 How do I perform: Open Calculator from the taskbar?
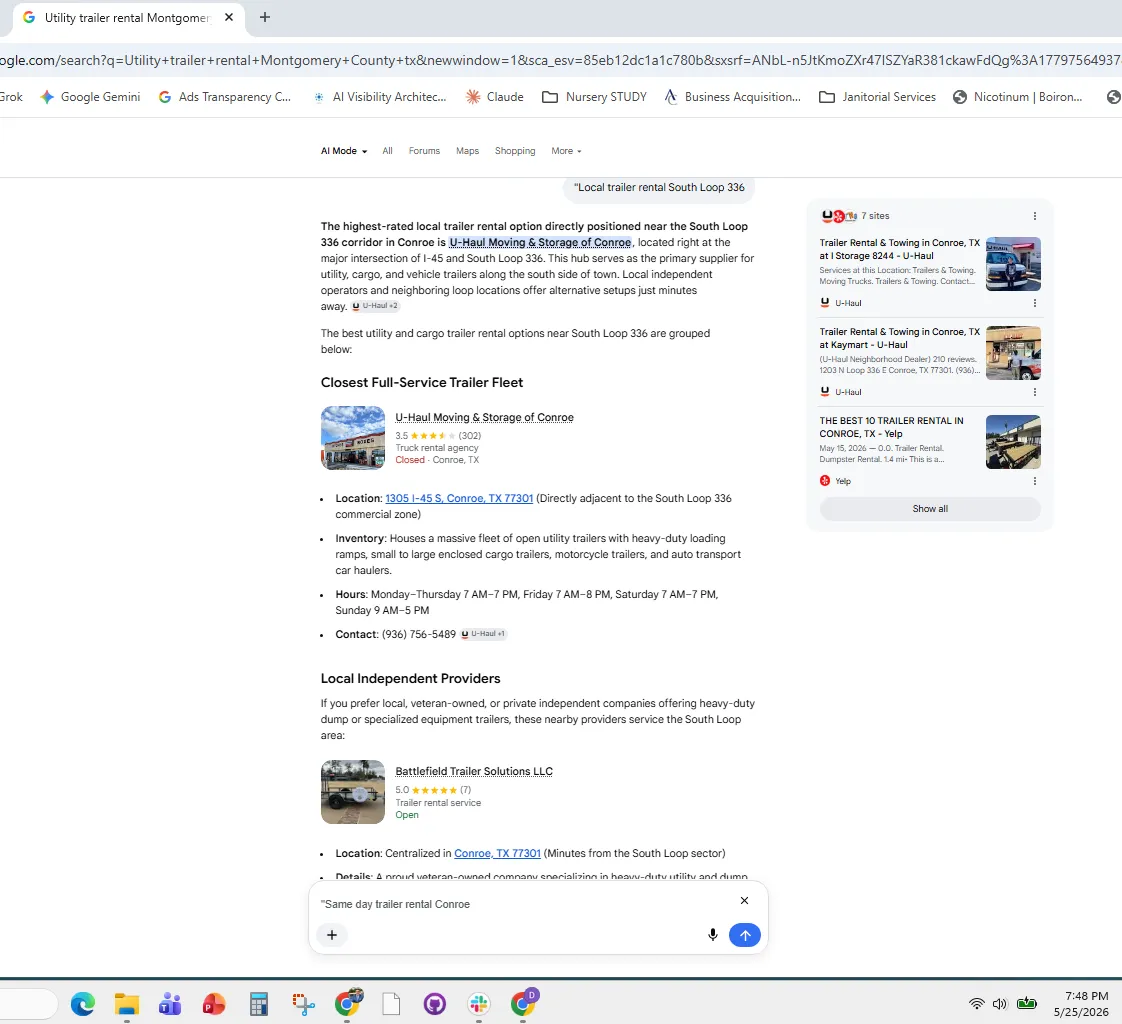(x=258, y=1005)
